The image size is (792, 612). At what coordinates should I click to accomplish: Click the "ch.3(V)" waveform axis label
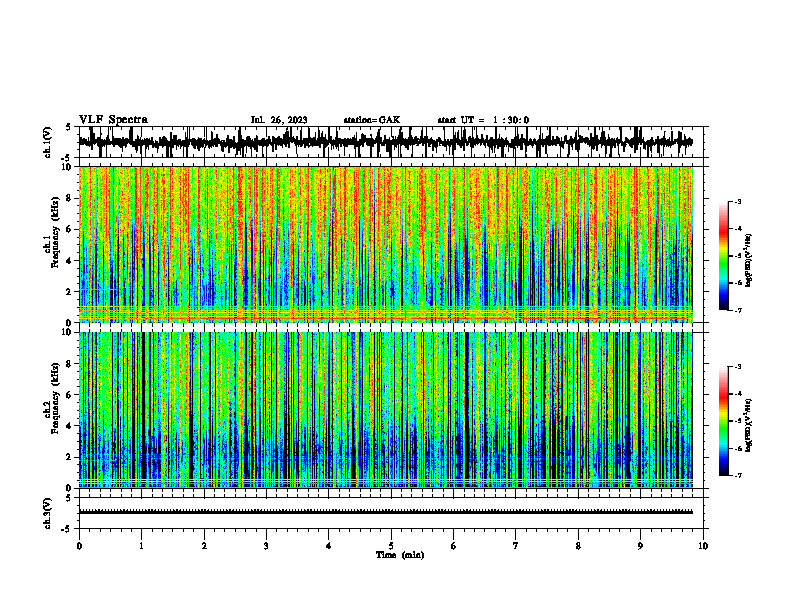coord(48,513)
